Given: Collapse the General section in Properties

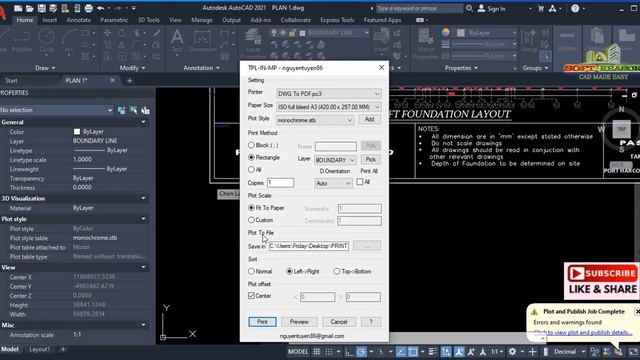Looking at the screenshot, I should tap(143, 122).
